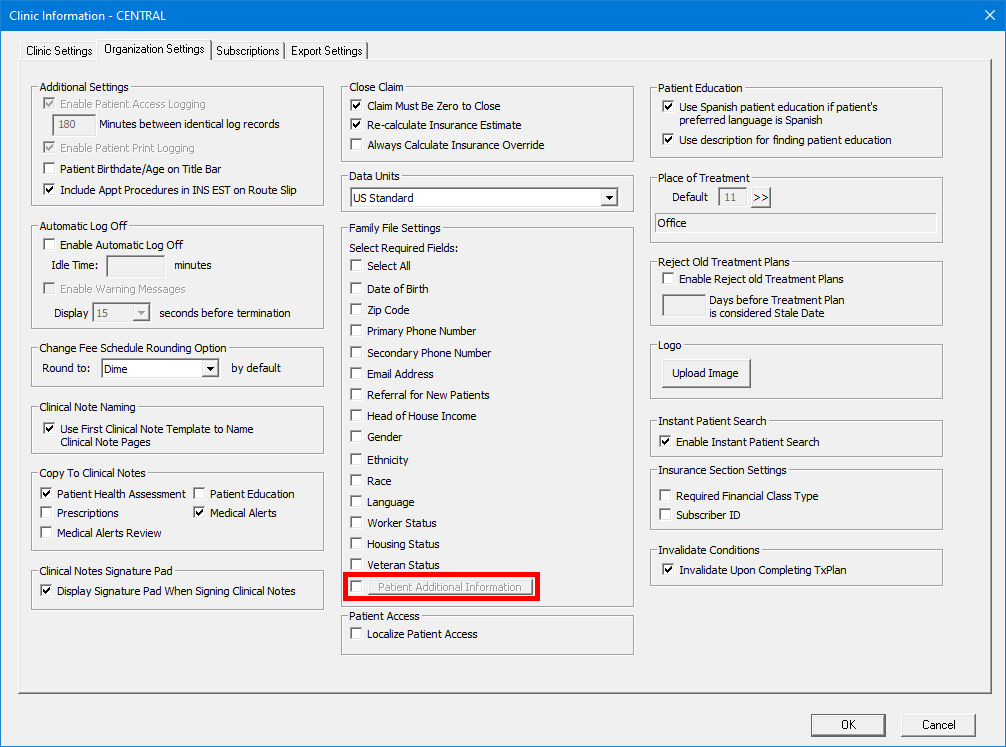The image size is (1006, 747).
Task: Click the place of treatment >> button
Action: [x=761, y=198]
